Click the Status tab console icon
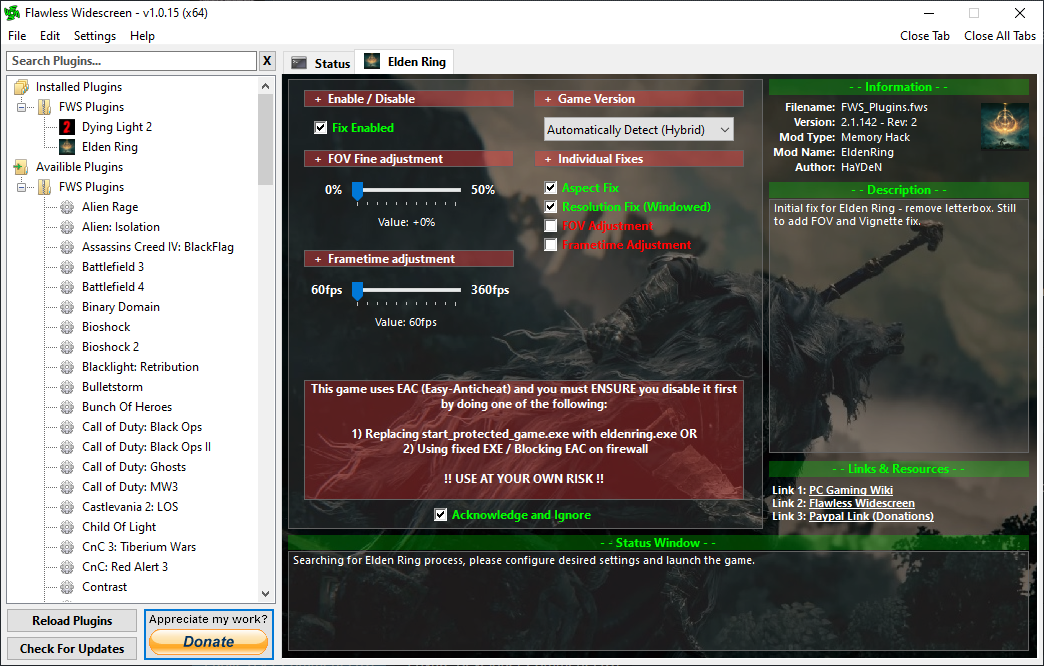1044x666 pixels. coord(299,63)
